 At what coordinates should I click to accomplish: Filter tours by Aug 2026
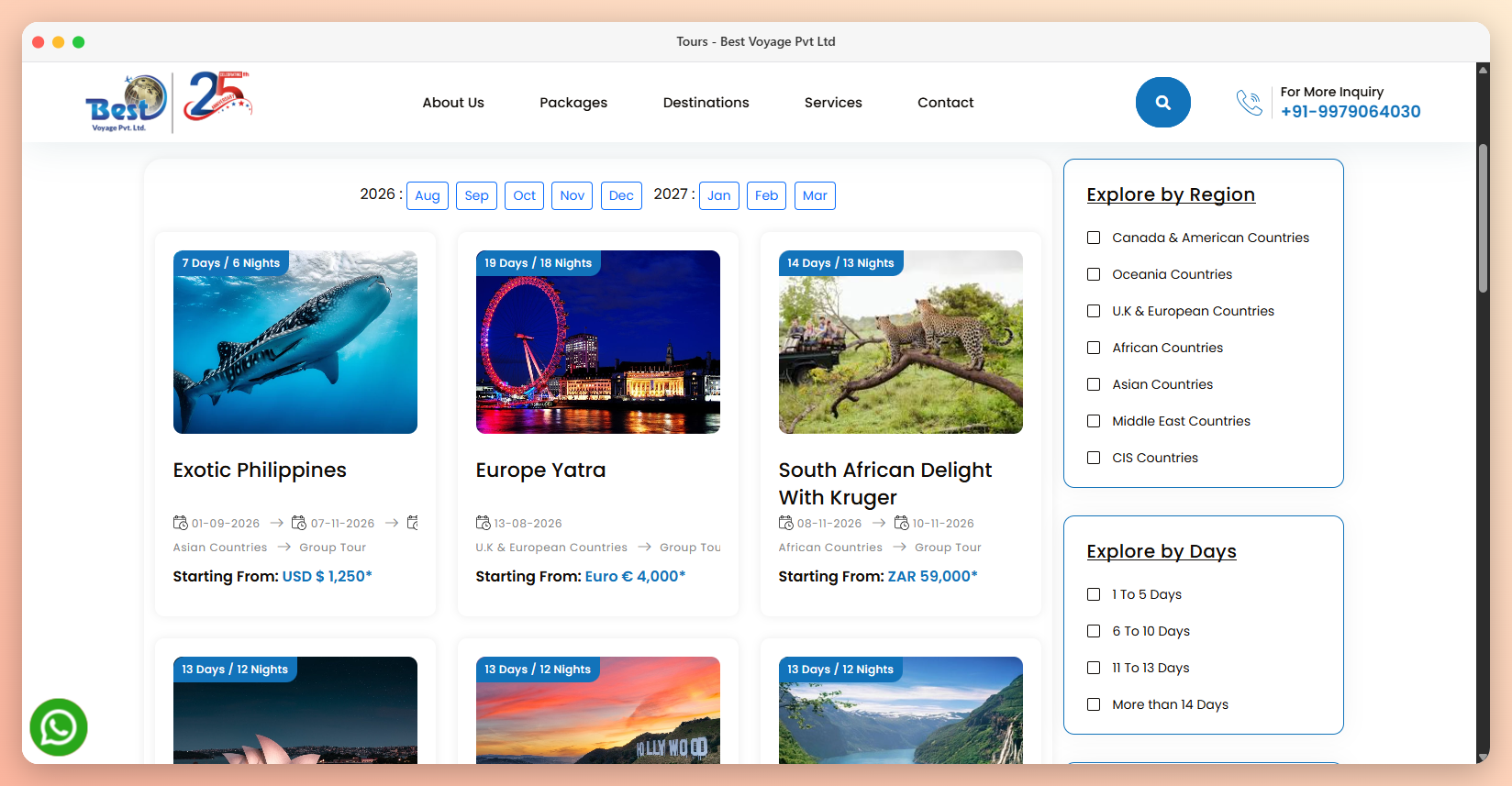(428, 195)
